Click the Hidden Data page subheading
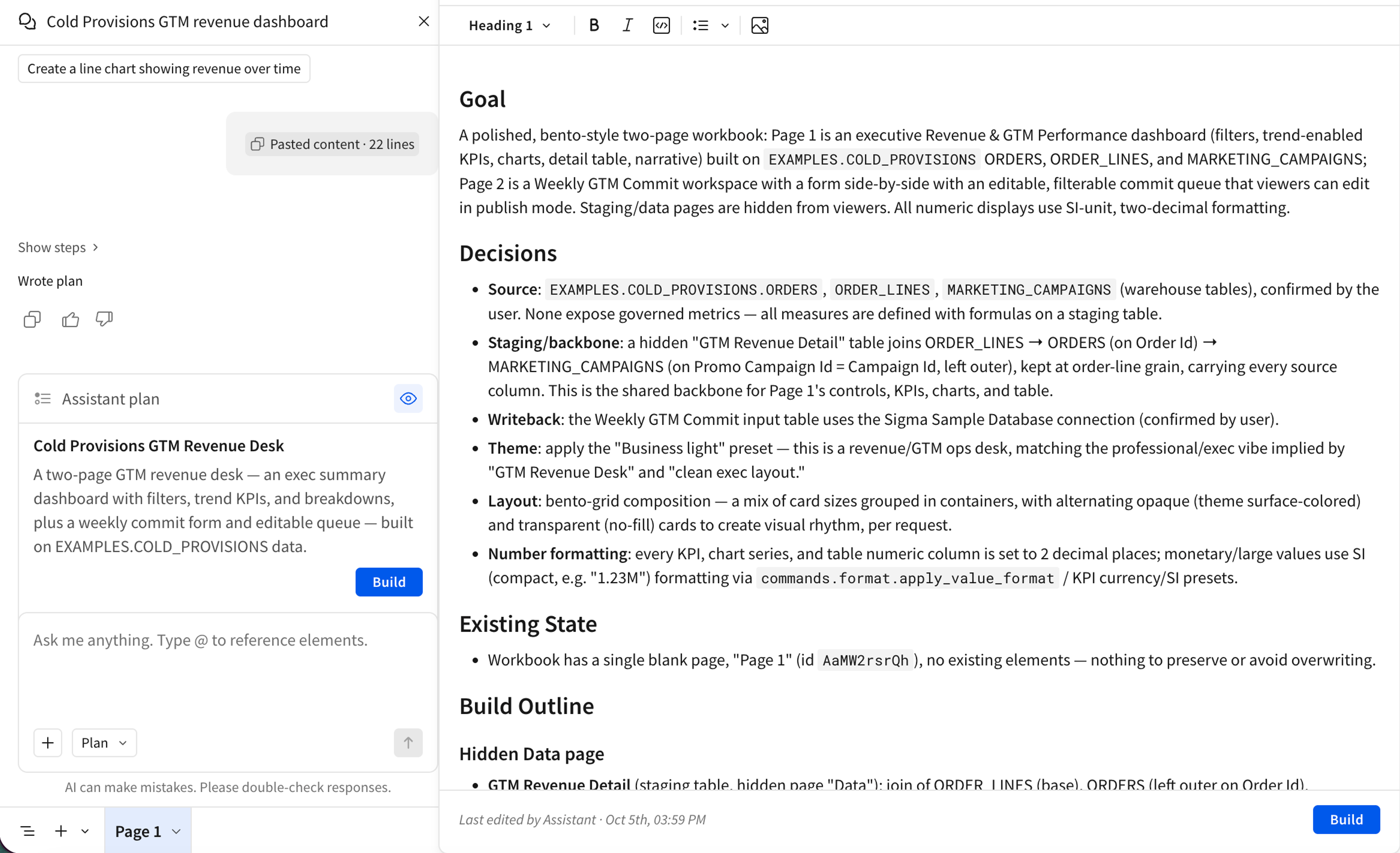Screen dimensions: 1400x853 pos(531,754)
